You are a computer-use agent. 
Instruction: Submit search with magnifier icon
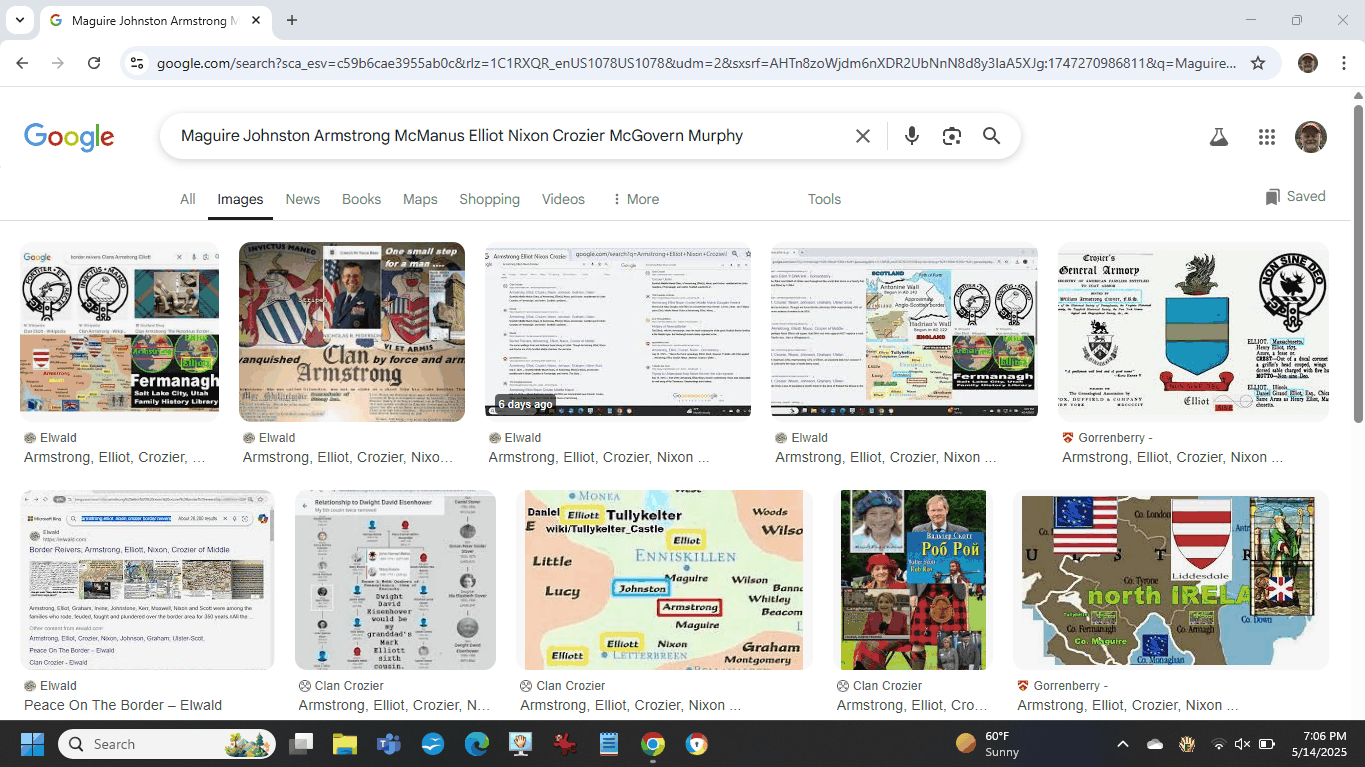tap(991, 136)
